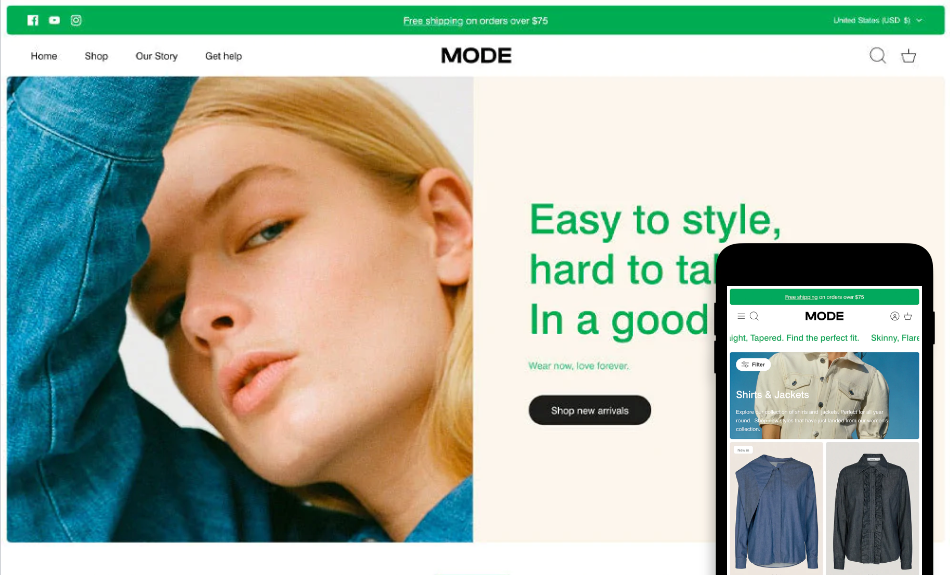Open the Our Story menu item

pyautogui.click(x=156, y=56)
